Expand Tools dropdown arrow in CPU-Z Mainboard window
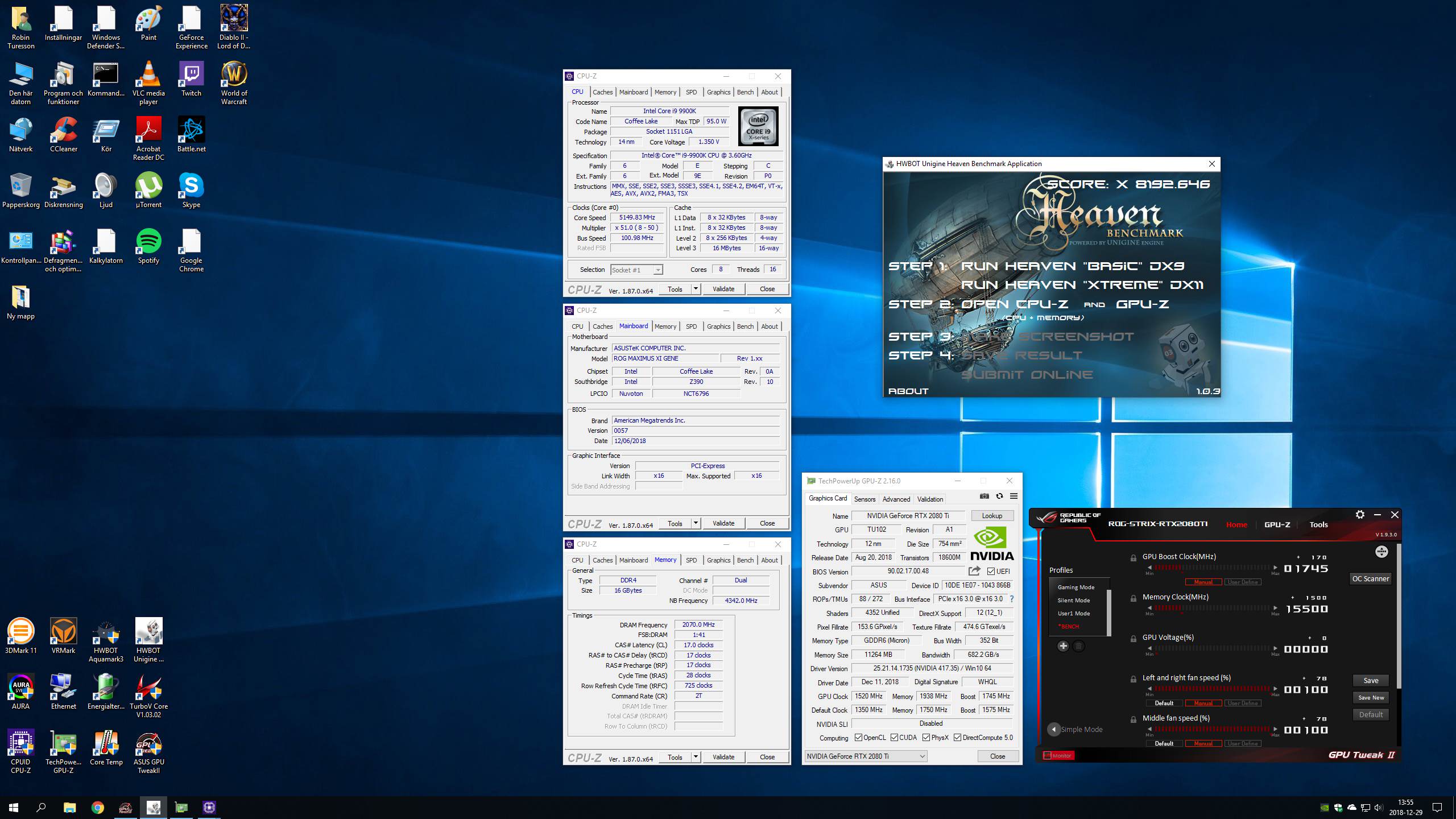 tap(695, 523)
